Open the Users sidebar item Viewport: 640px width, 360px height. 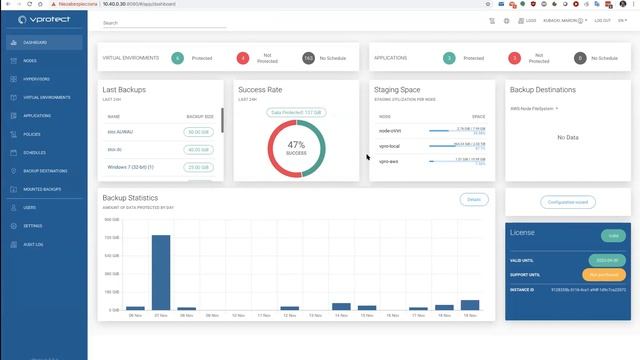(x=44, y=208)
